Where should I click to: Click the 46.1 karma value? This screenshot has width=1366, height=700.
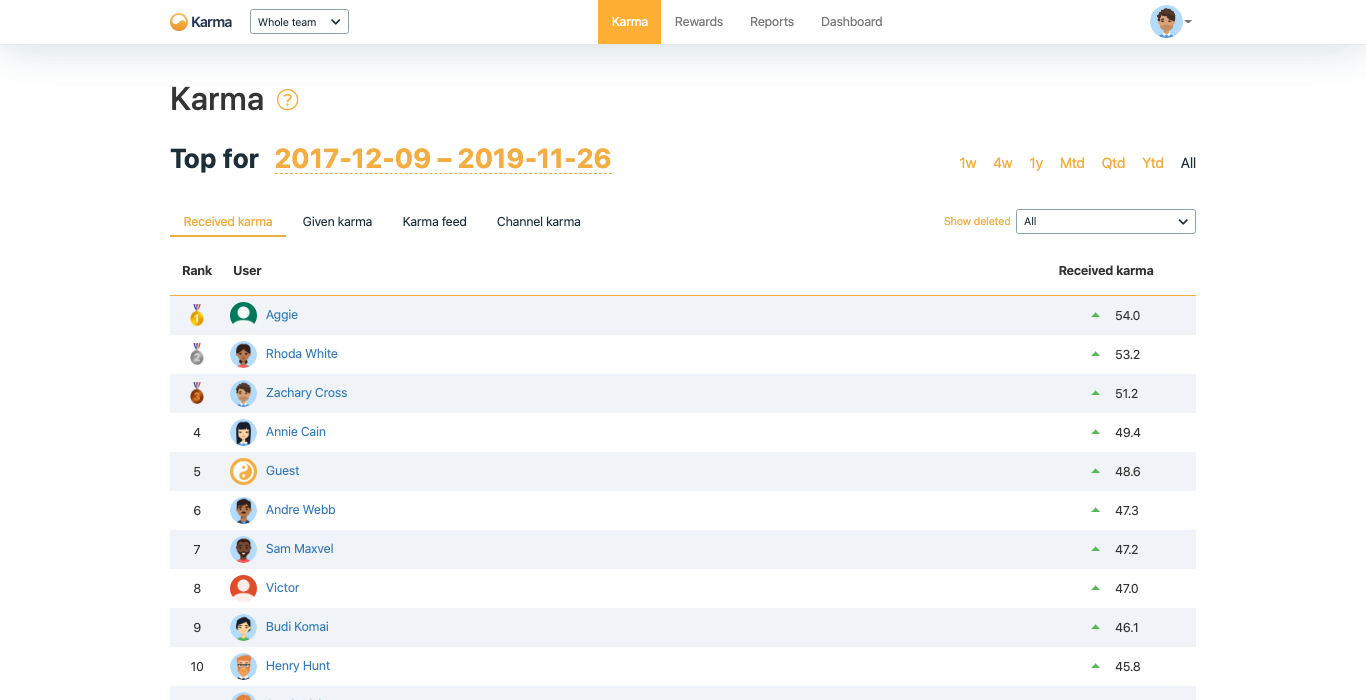pyautogui.click(x=1127, y=627)
